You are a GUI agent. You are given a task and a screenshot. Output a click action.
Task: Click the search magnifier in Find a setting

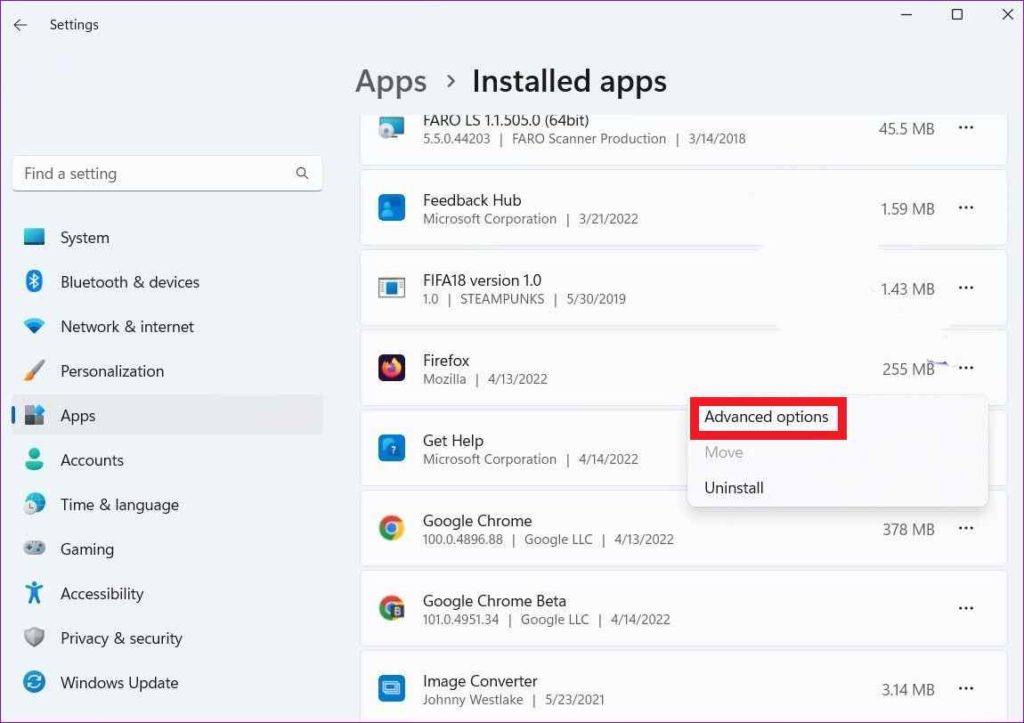(302, 173)
